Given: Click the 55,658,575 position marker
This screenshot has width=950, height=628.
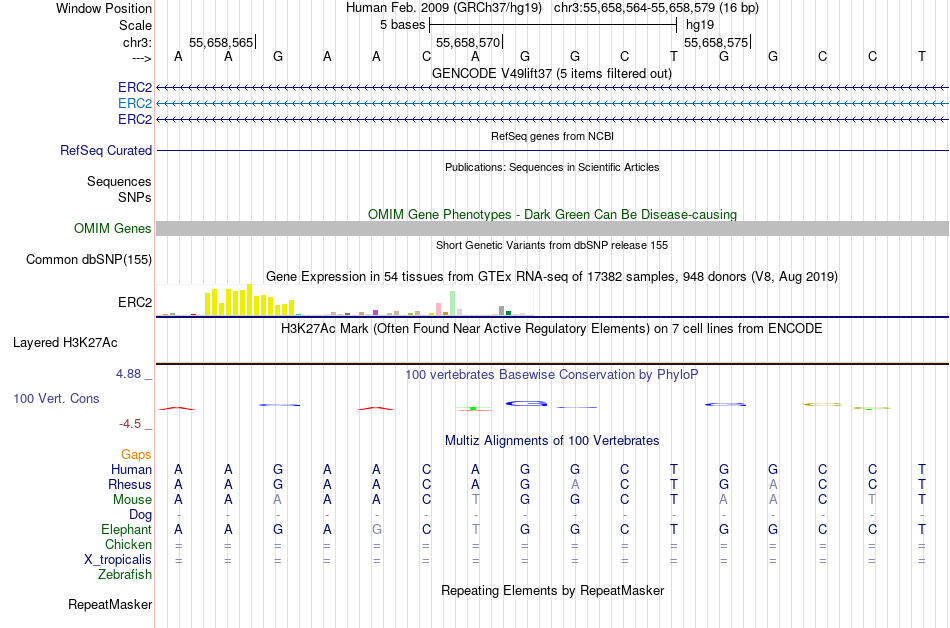Looking at the screenshot, I should (x=717, y=42).
